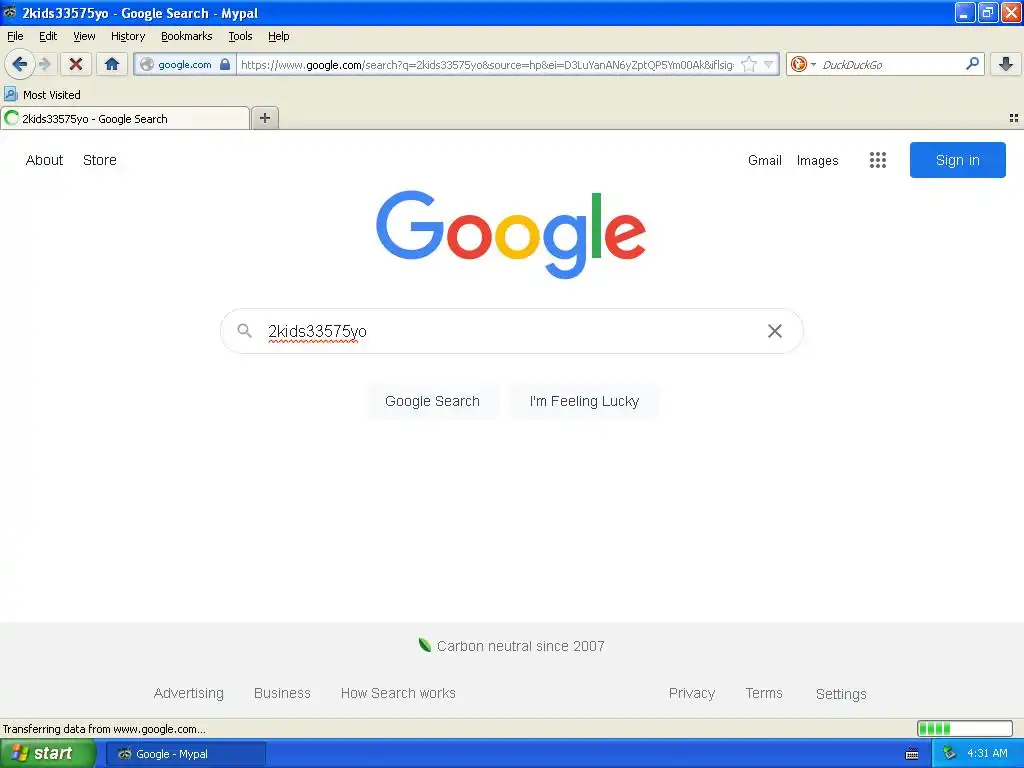Screen dimensions: 1024x768
Task: Click the on-screen keyboard tray icon
Action: (912, 754)
